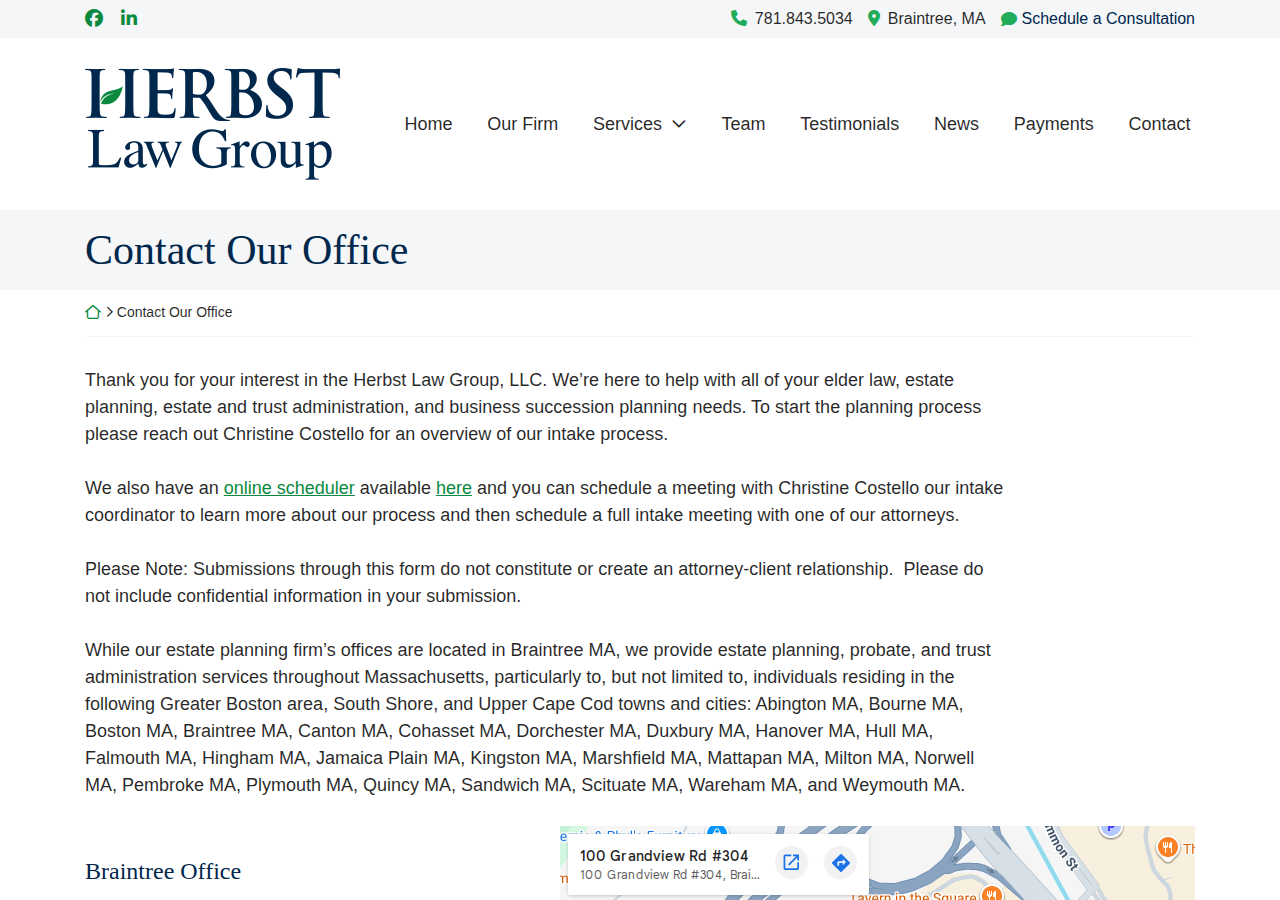Click the 'here' scheduler link

454,488
